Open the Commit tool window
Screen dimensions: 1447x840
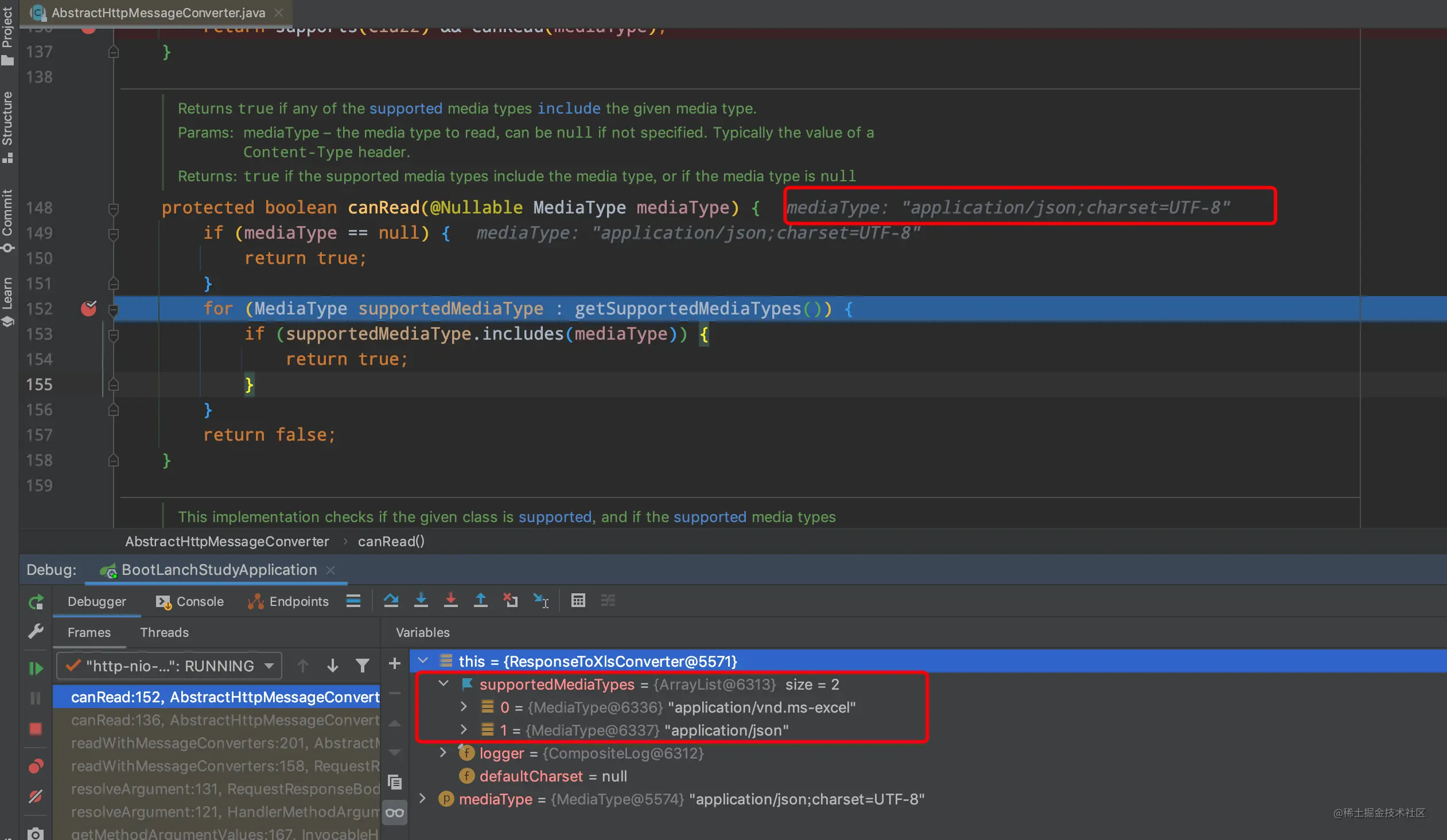pos(7,220)
